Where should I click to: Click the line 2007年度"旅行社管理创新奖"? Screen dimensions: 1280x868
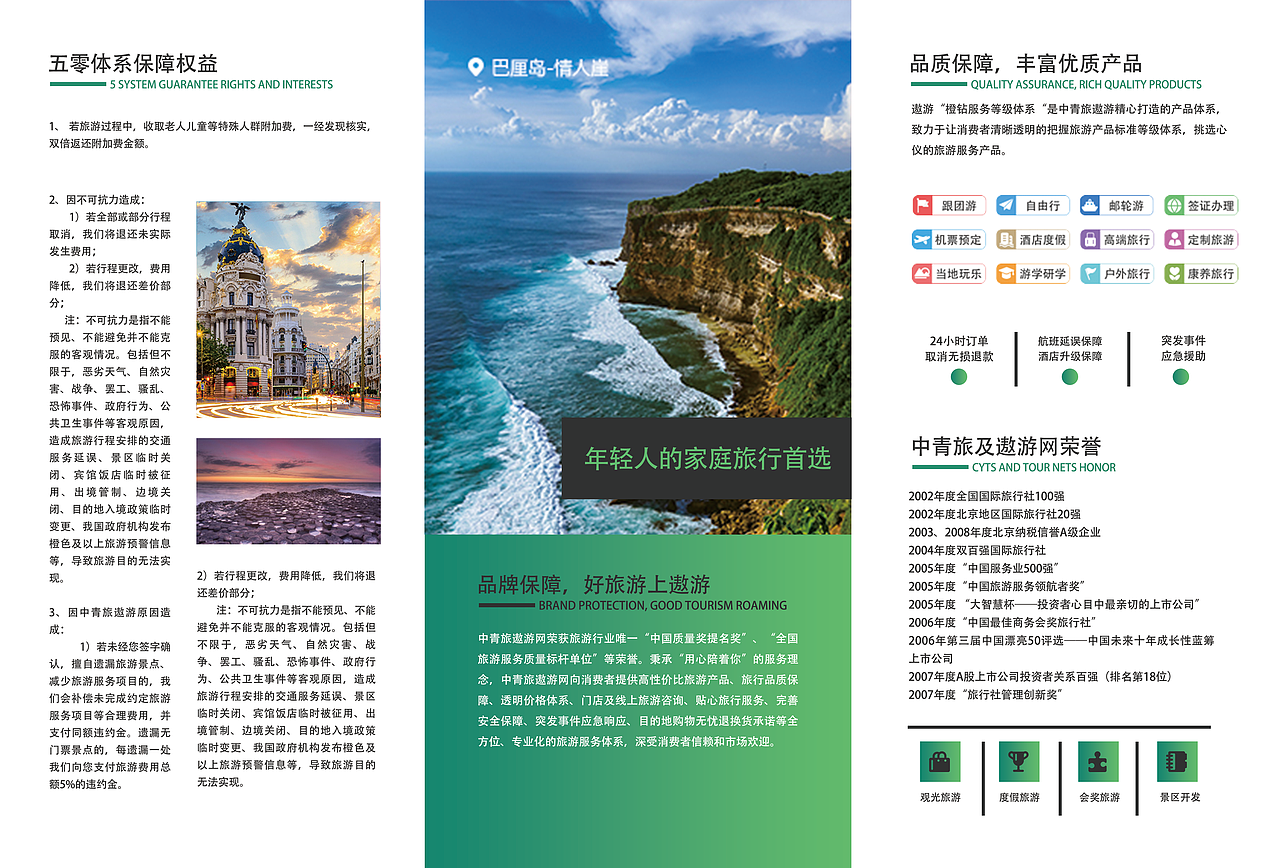point(985,694)
